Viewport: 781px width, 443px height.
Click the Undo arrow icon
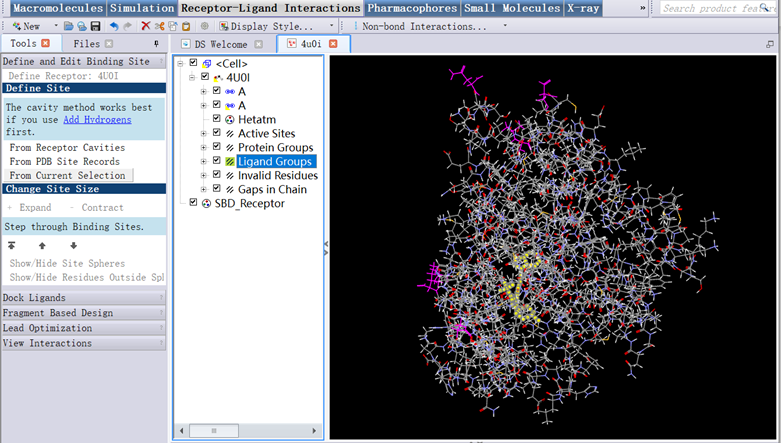pyautogui.click(x=113, y=26)
